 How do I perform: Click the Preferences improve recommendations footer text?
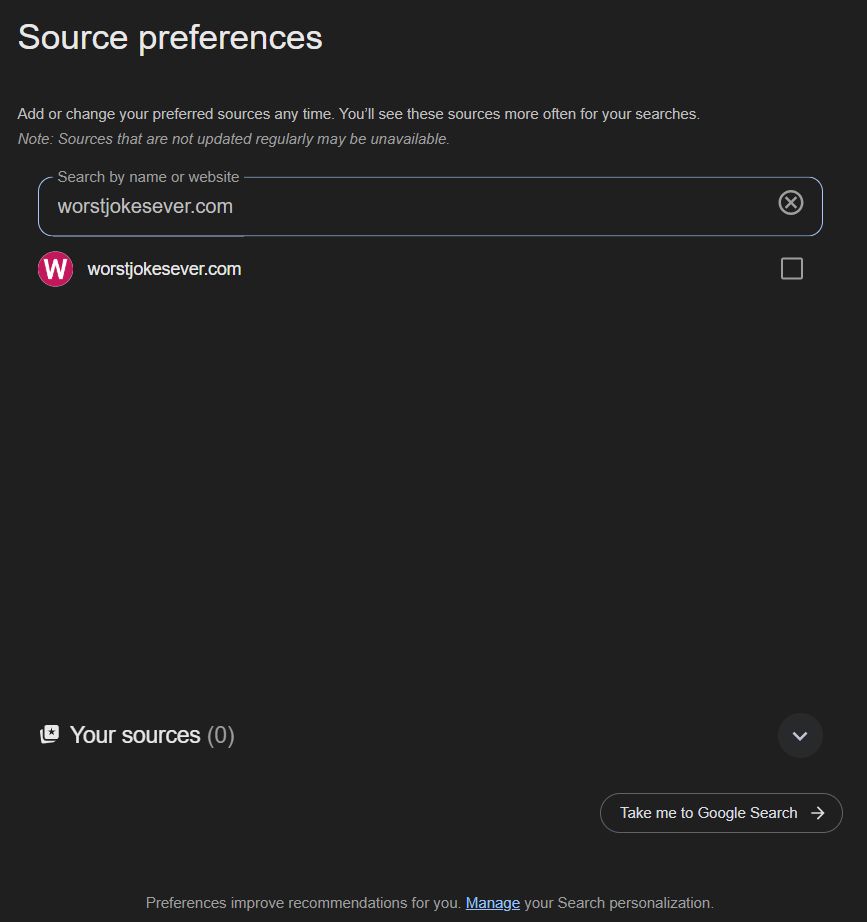[x=303, y=903]
